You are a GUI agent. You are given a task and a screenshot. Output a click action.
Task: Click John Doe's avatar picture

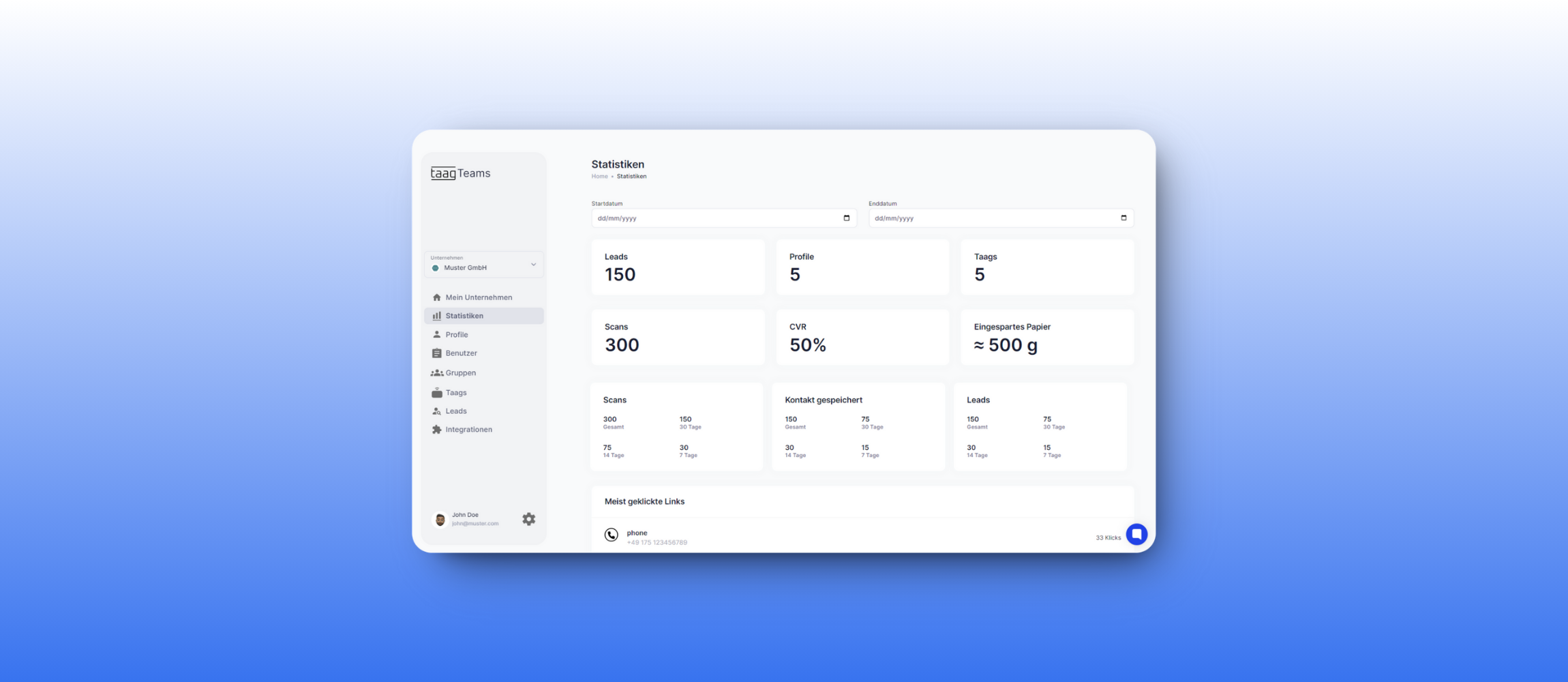tap(440, 520)
